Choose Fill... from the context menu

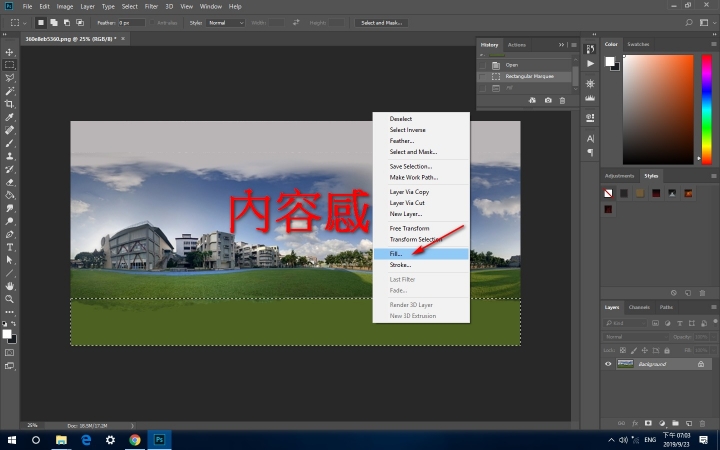tap(396, 254)
